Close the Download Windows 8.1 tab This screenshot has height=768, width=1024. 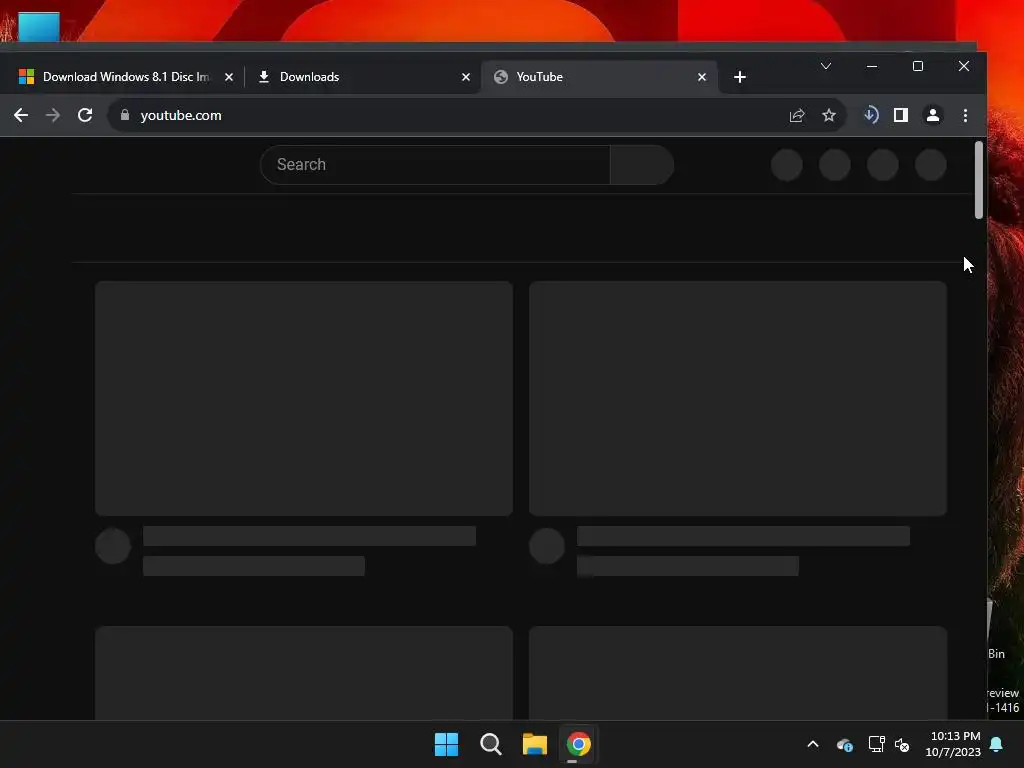(229, 77)
